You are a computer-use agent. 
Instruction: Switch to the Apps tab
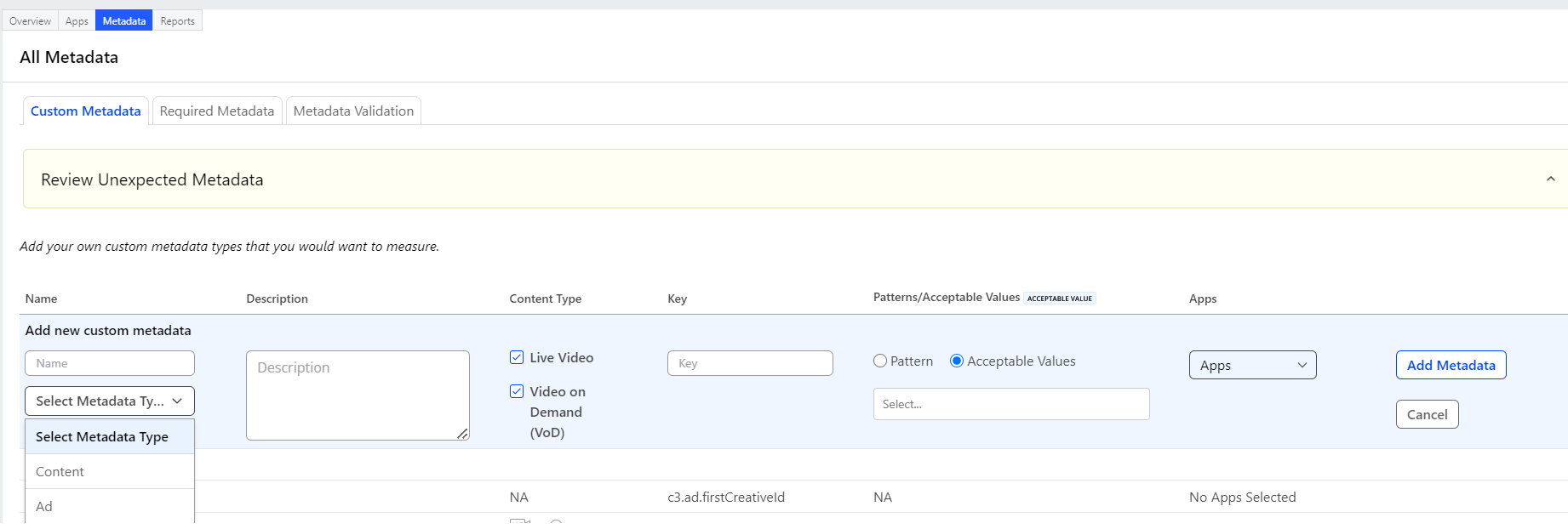click(77, 20)
